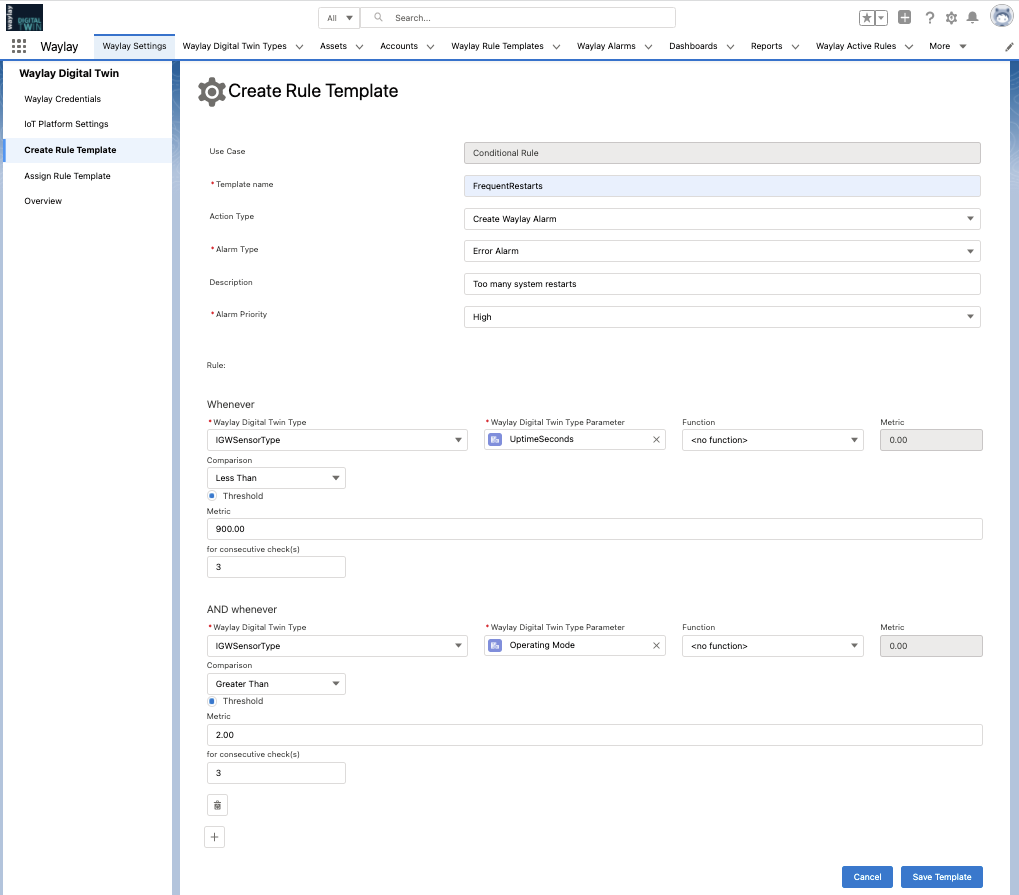Open the Help question mark icon
The height and width of the screenshot is (895, 1019).
[930, 18]
